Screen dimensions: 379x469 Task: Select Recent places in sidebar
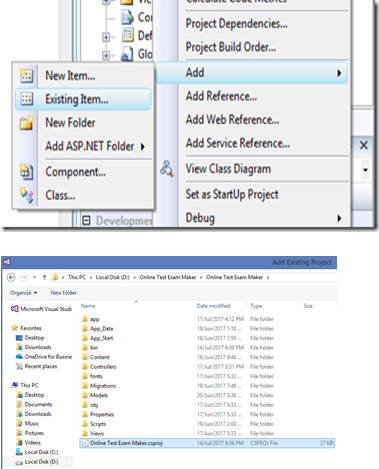[36, 366]
